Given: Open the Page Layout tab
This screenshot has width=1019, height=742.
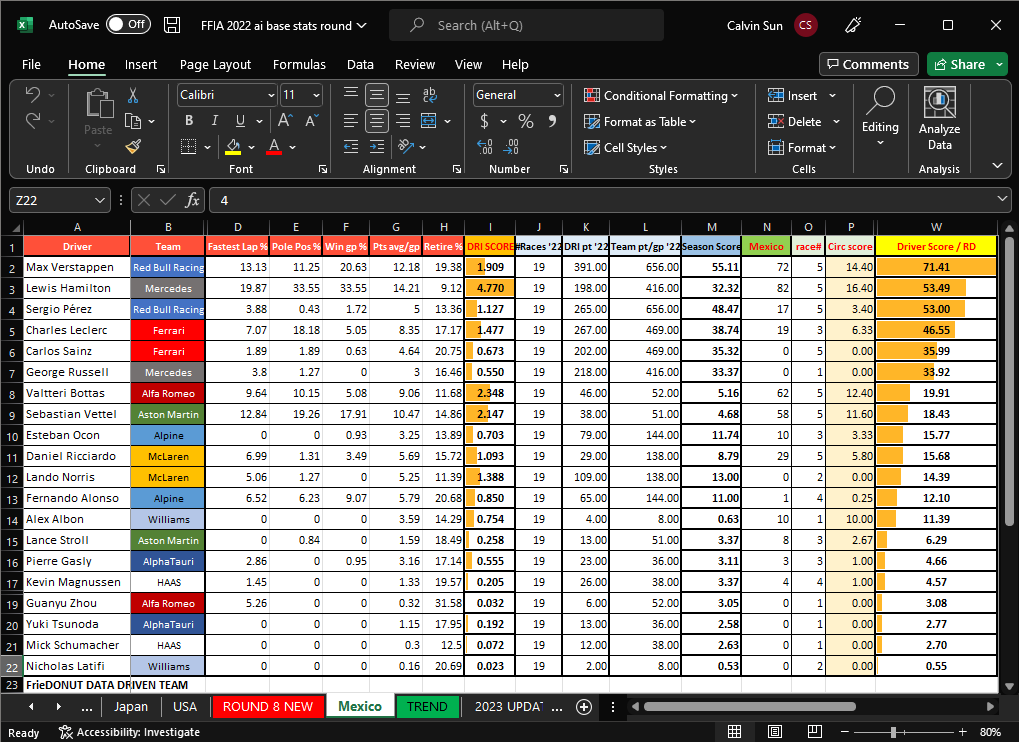Looking at the screenshot, I should tap(215, 64).
